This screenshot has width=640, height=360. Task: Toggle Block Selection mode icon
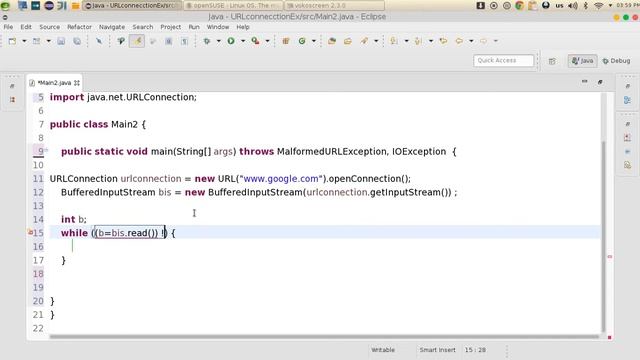tap(169, 41)
